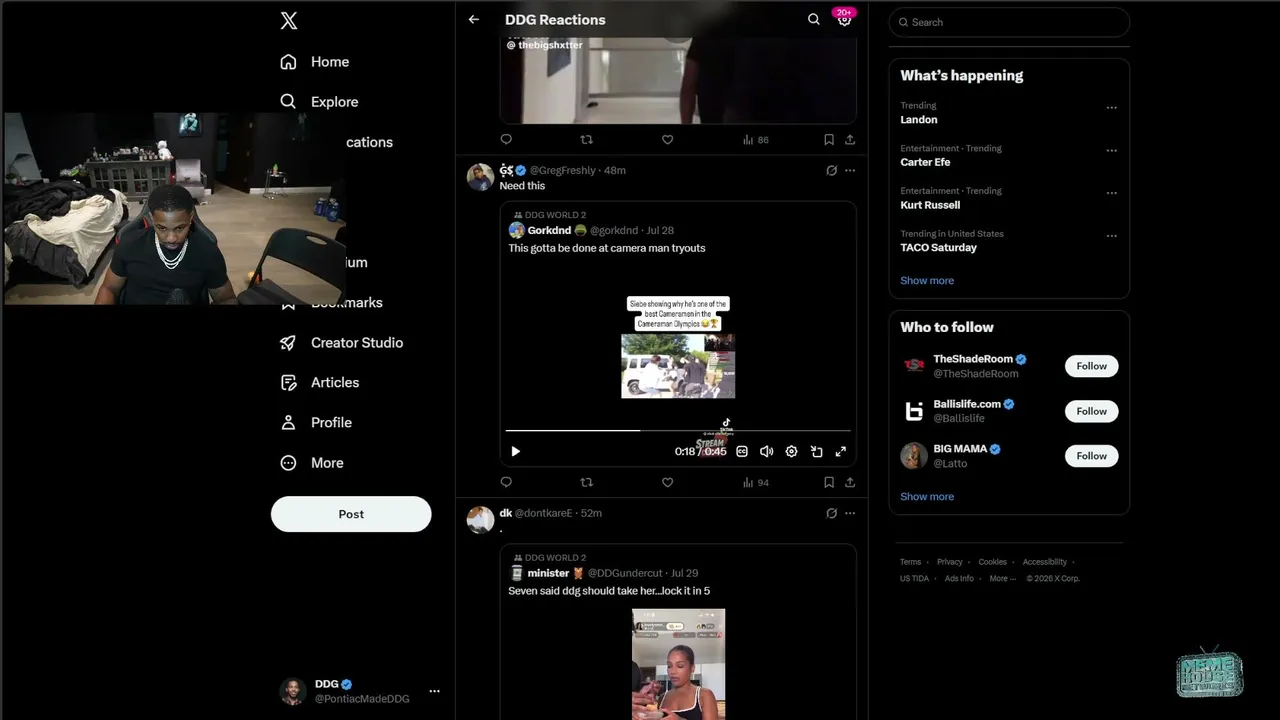This screenshot has width=1280, height=720.
Task: Open the X logo home link
Action: click(289, 21)
